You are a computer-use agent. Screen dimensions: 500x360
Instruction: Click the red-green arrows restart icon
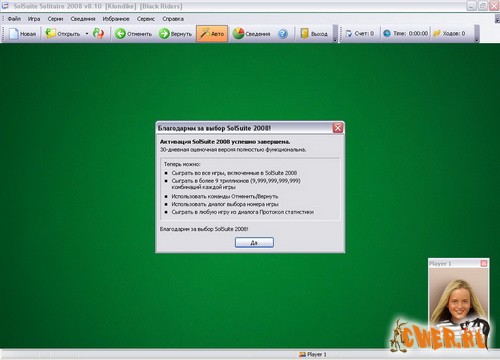click(98, 34)
